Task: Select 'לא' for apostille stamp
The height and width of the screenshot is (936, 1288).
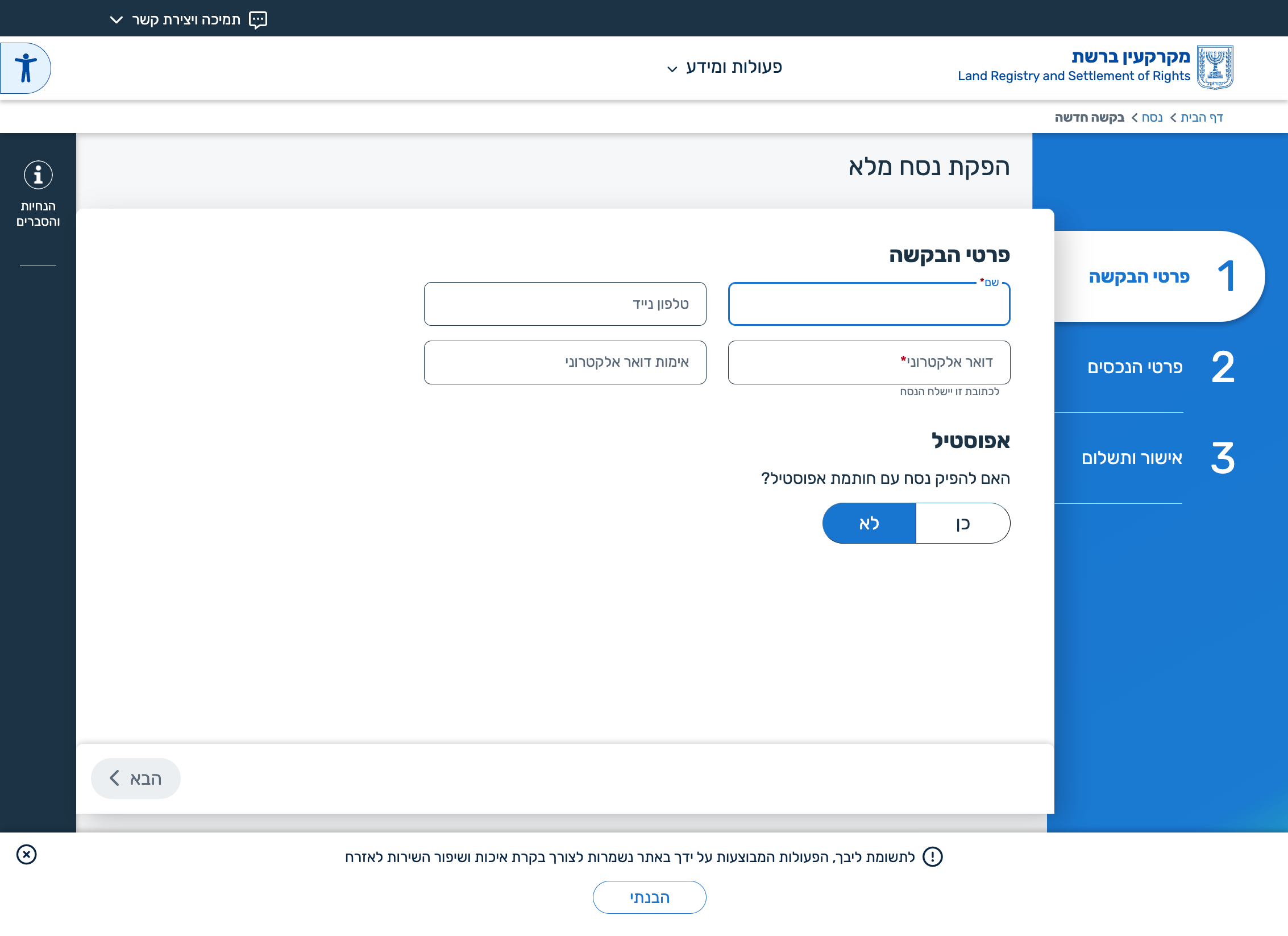Action: (x=869, y=523)
